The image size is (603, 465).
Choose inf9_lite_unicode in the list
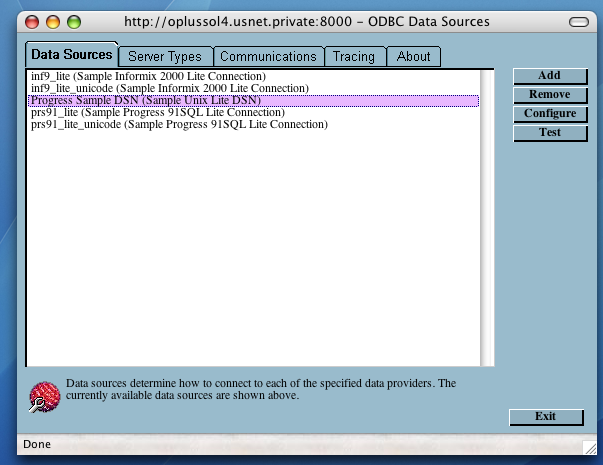point(169,89)
